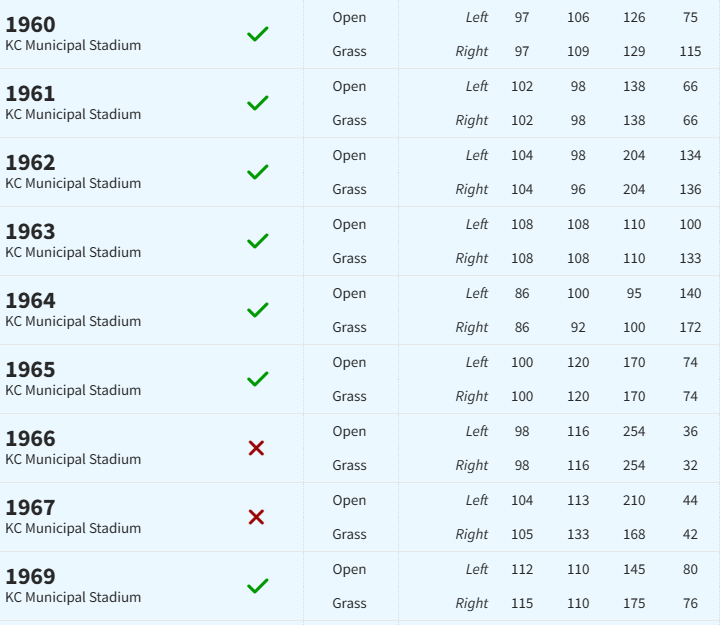
Task: Select the Right label for 1964
Action: (x=472, y=327)
